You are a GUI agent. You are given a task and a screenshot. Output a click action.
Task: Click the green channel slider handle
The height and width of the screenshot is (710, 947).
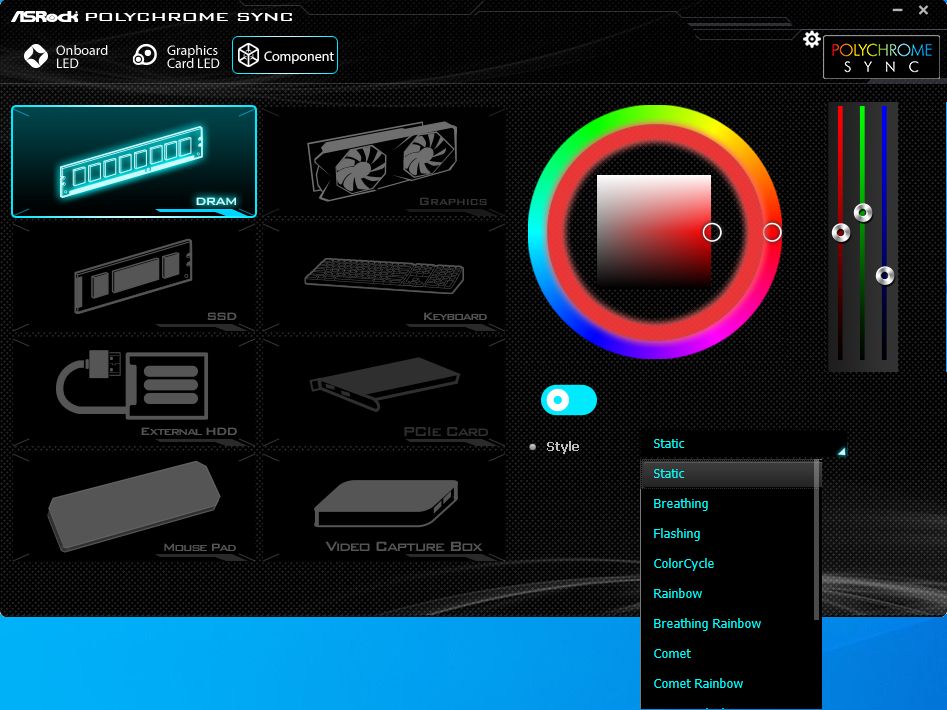(862, 212)
